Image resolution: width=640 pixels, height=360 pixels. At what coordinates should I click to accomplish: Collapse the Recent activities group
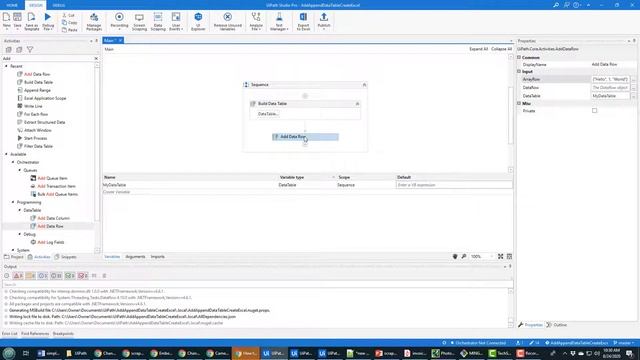point(6,66)
